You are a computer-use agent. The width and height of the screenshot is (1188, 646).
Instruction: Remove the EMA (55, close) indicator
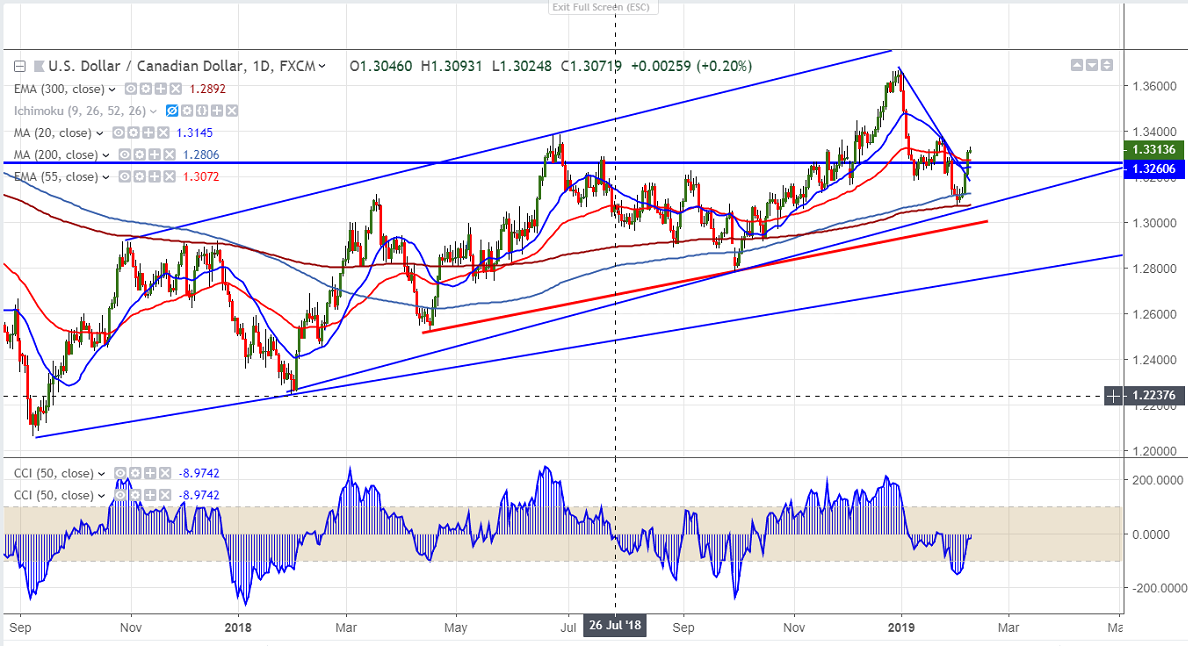(x=170, y=176)
